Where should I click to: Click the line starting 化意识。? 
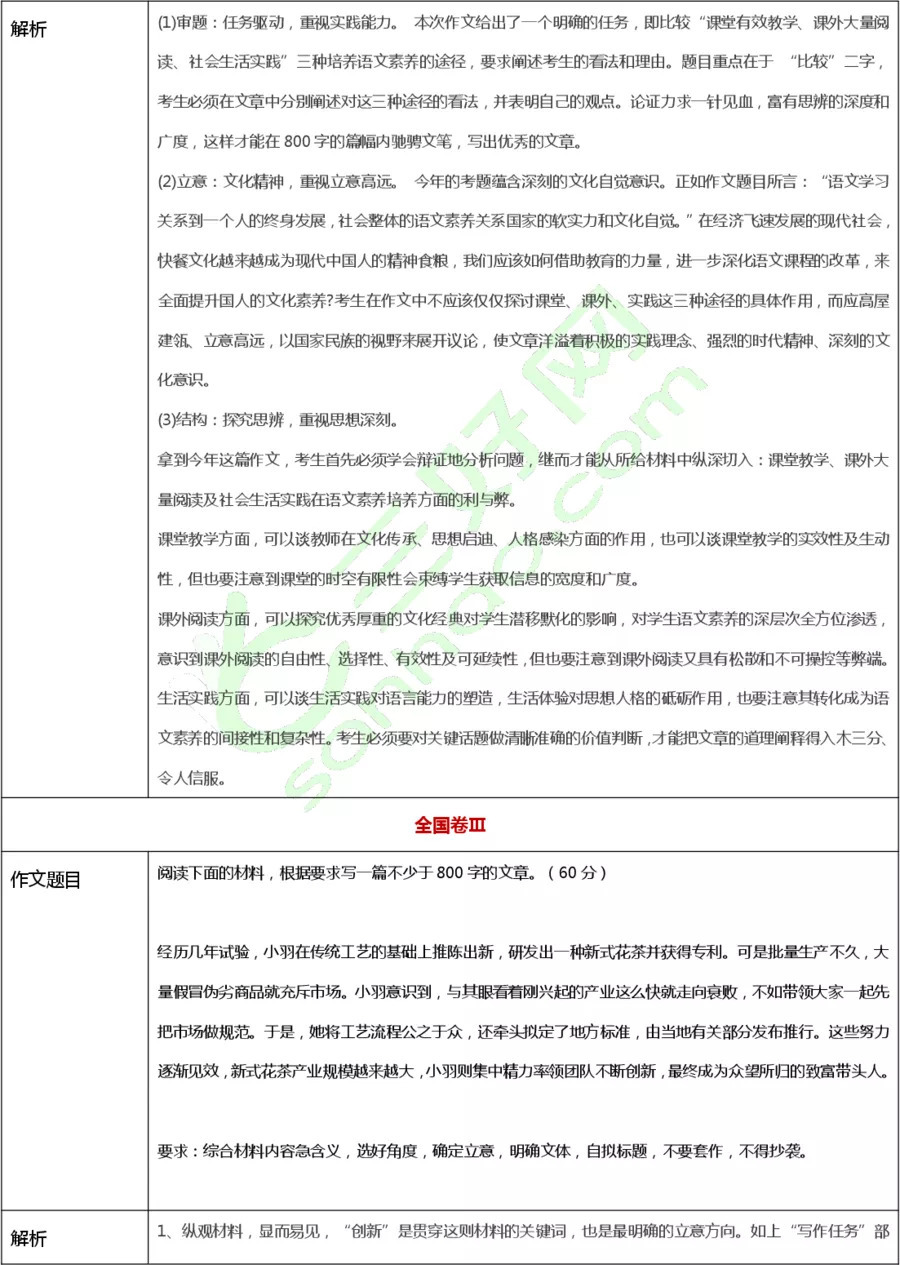185,379
